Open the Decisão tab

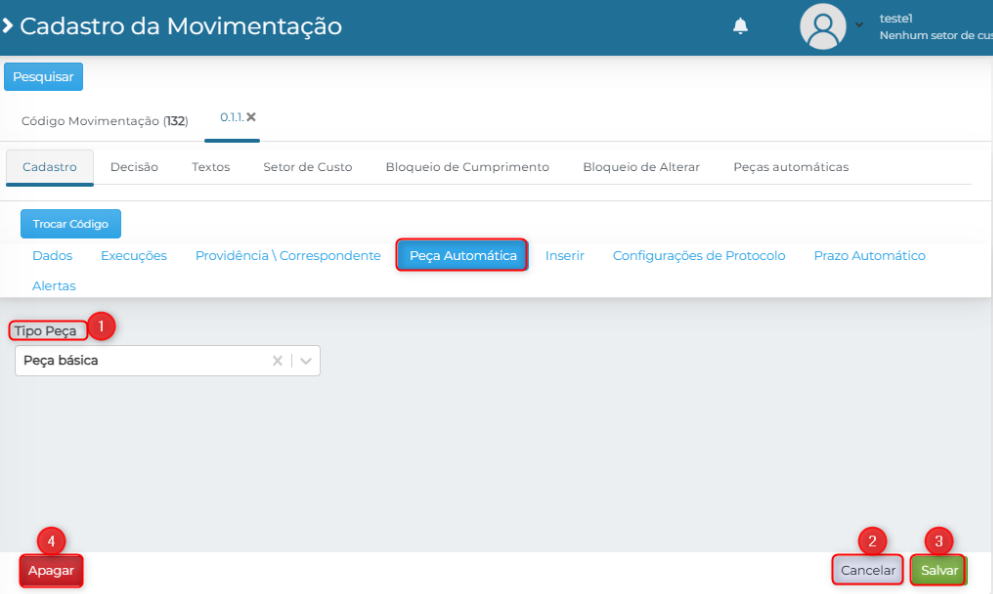click(134, 167)
